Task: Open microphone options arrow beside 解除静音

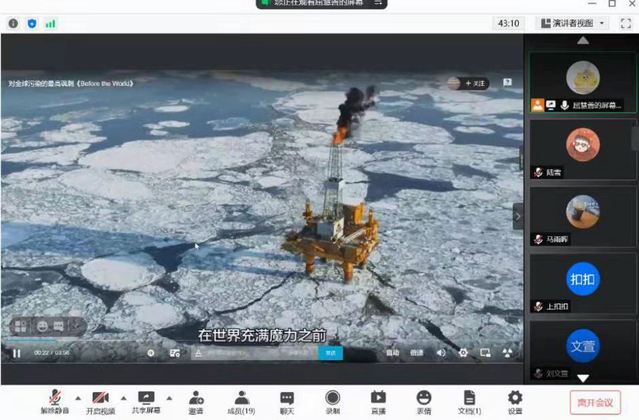Action: tap(78, 398)
